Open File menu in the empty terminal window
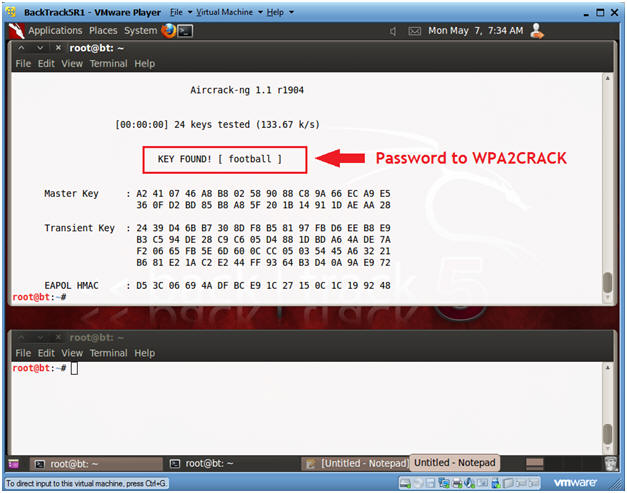Viewport: 627px width, 493px height. tap(23, 353)
